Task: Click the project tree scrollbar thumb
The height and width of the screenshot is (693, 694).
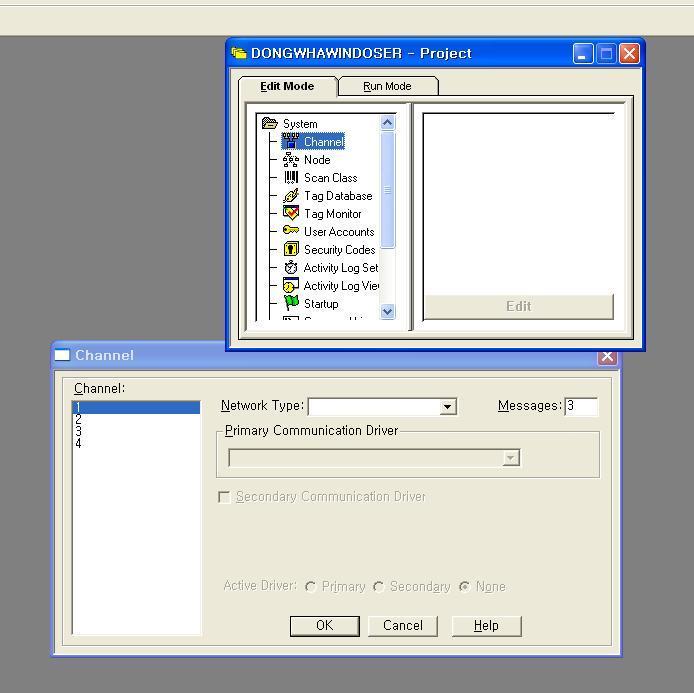Action: click(387, 189)
